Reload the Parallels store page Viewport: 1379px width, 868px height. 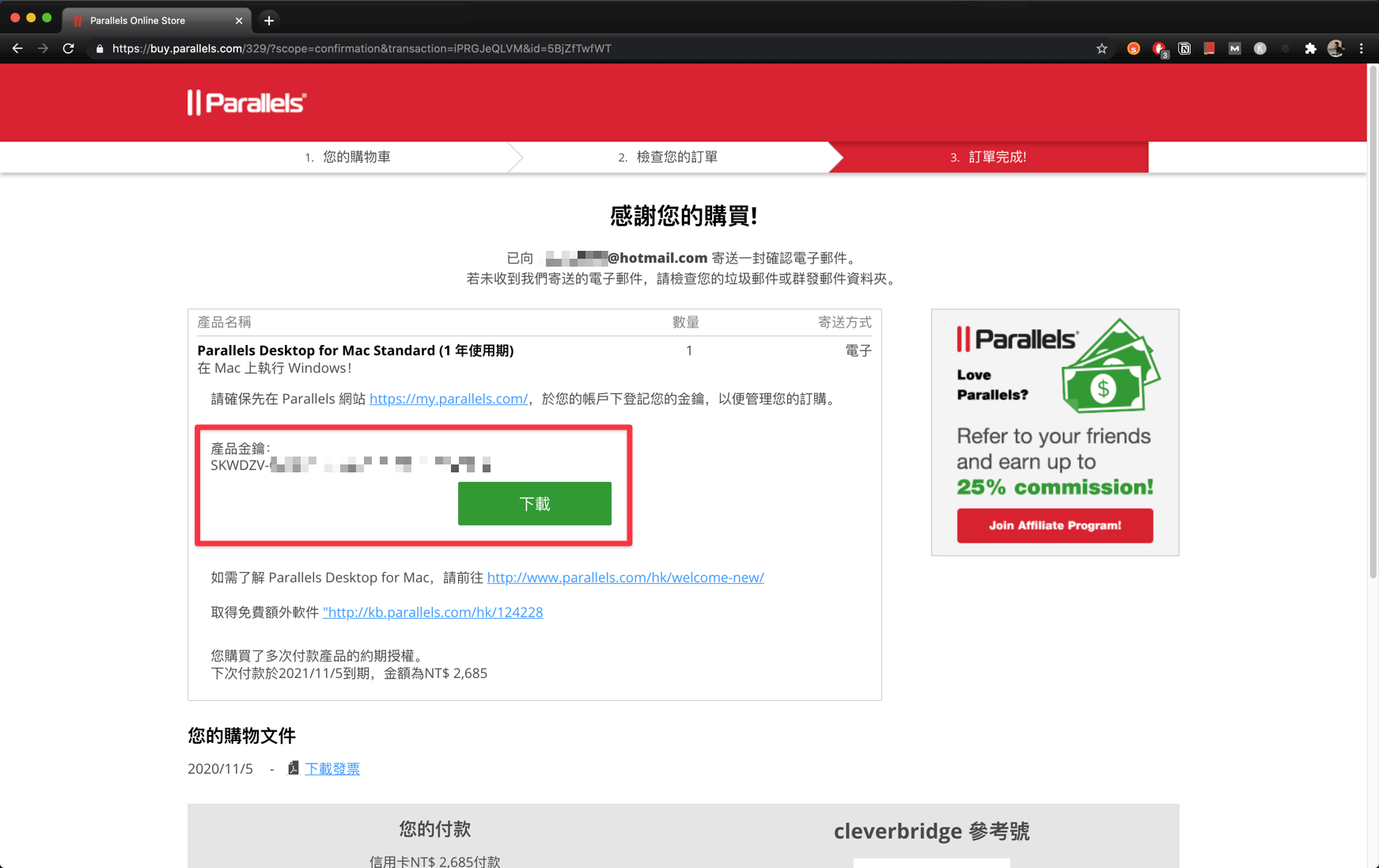pyautogui.click(x=69, y=48)
